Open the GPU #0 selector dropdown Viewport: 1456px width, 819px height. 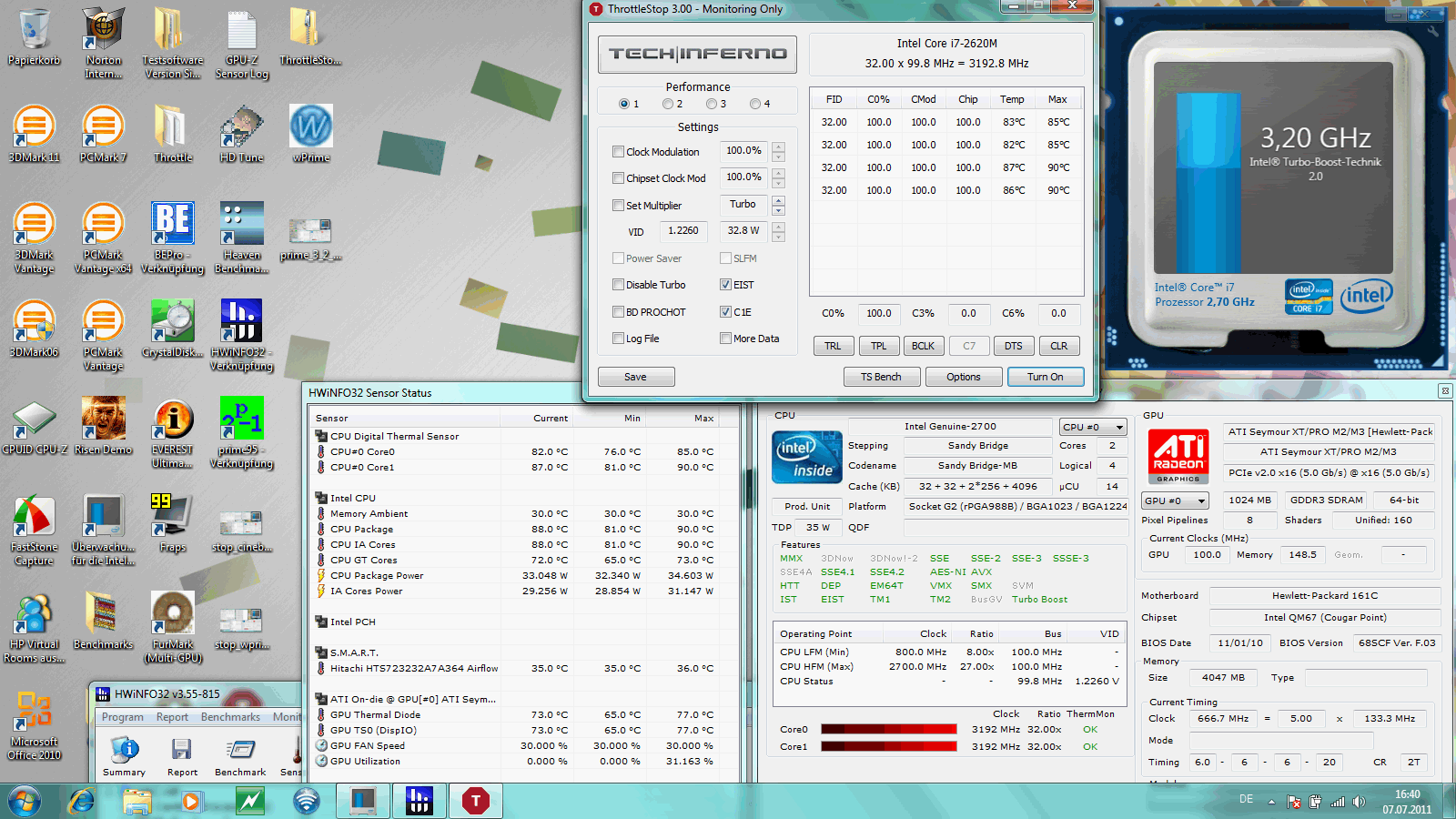tap(1175, 500)
